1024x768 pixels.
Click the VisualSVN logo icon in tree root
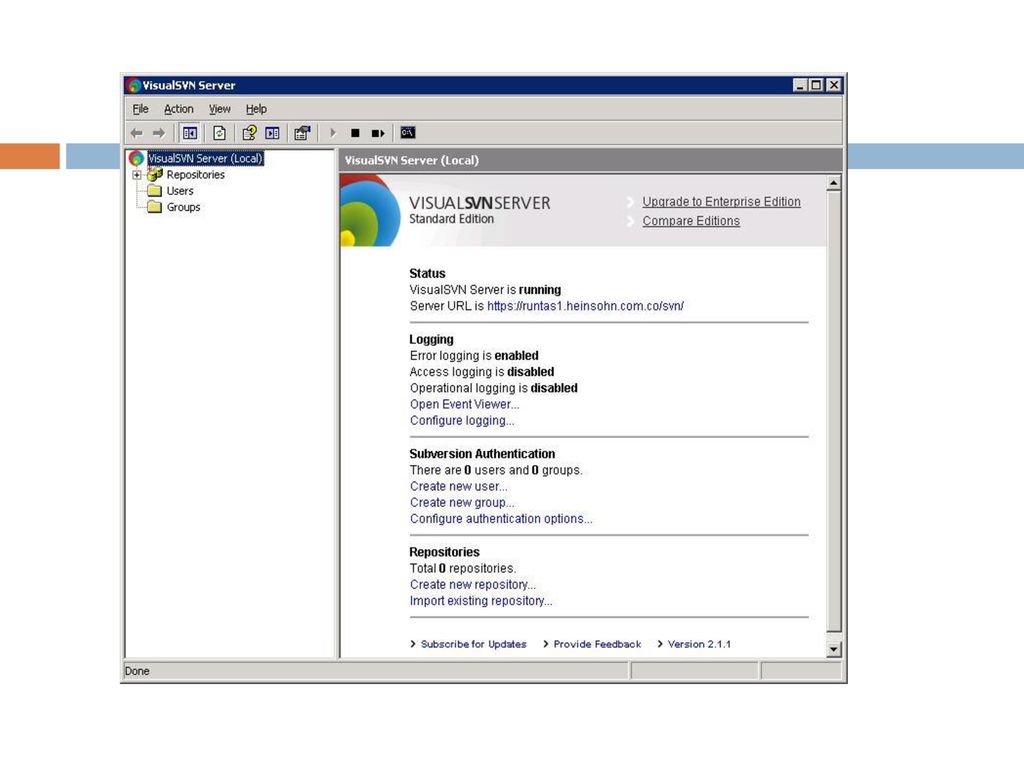pos(136,158)
